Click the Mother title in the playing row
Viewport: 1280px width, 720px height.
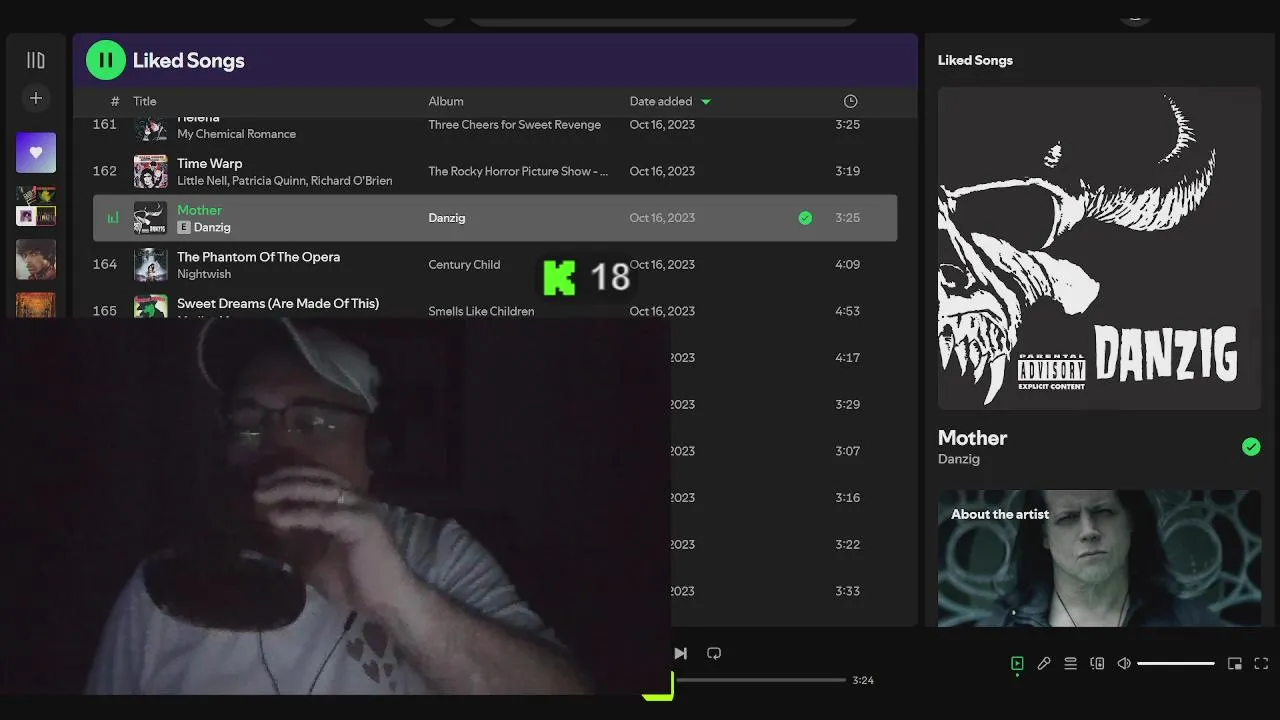199,210
